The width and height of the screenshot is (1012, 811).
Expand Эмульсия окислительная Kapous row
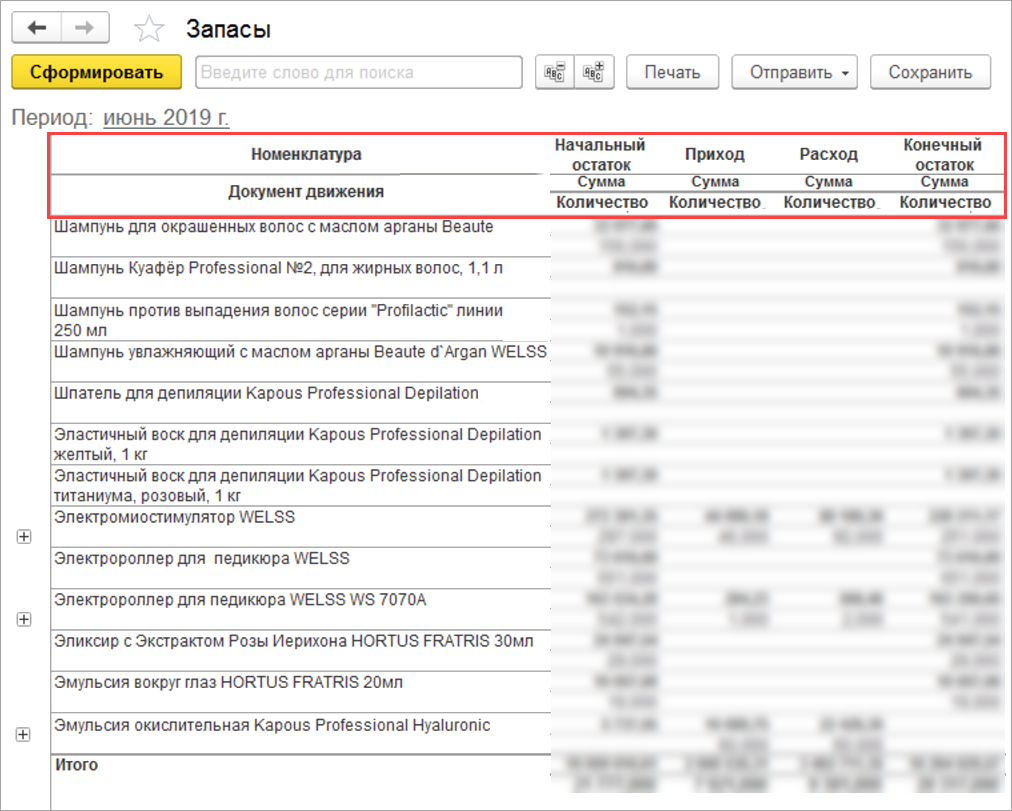point(23,734)
